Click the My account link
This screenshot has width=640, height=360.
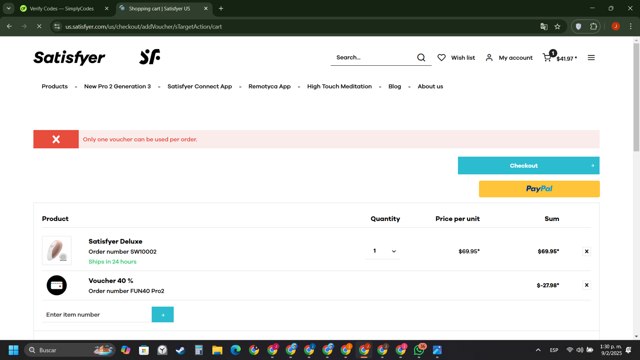pyautogui.click(x=516, y=58)
